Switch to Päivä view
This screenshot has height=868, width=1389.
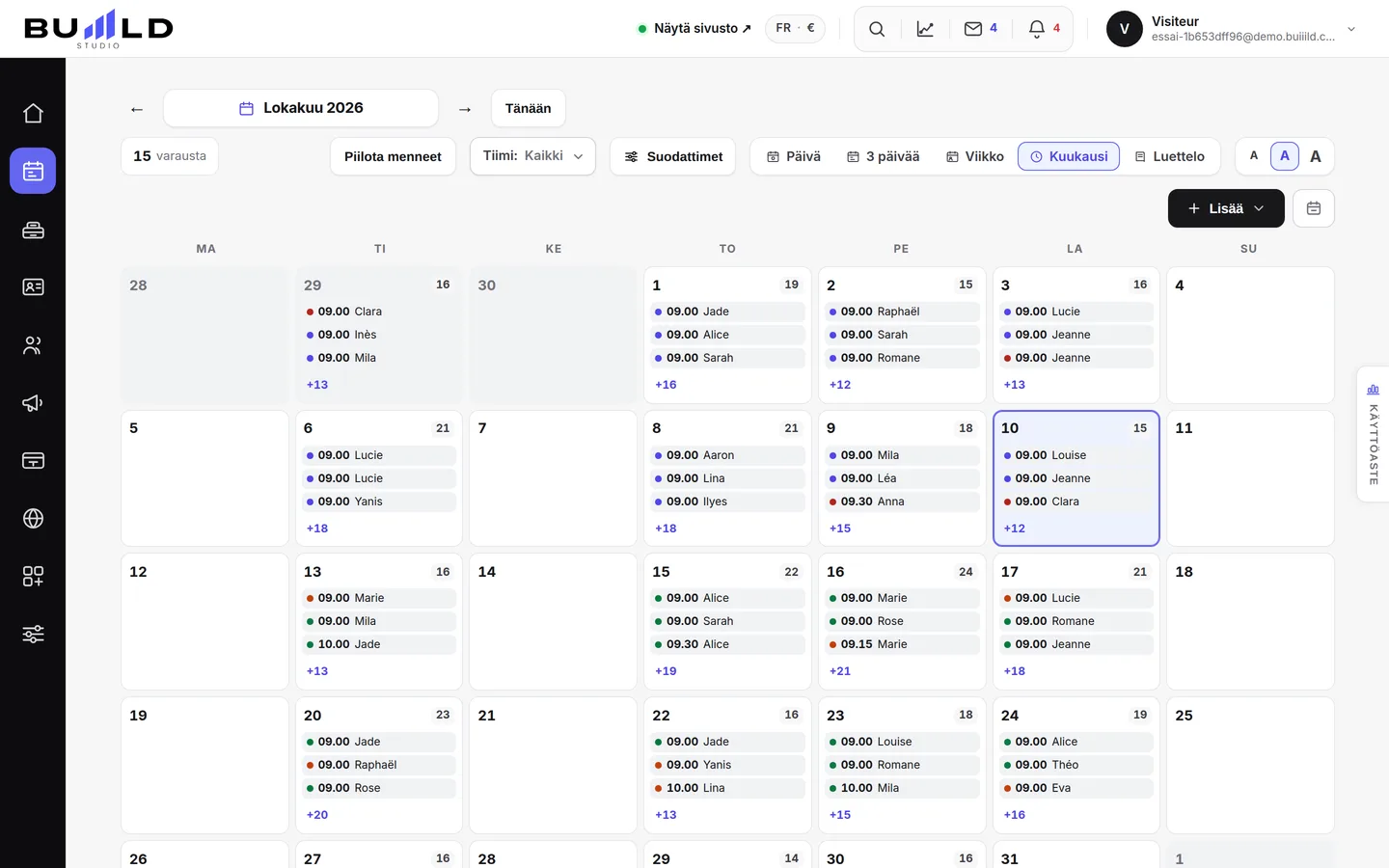coord(794,156)
